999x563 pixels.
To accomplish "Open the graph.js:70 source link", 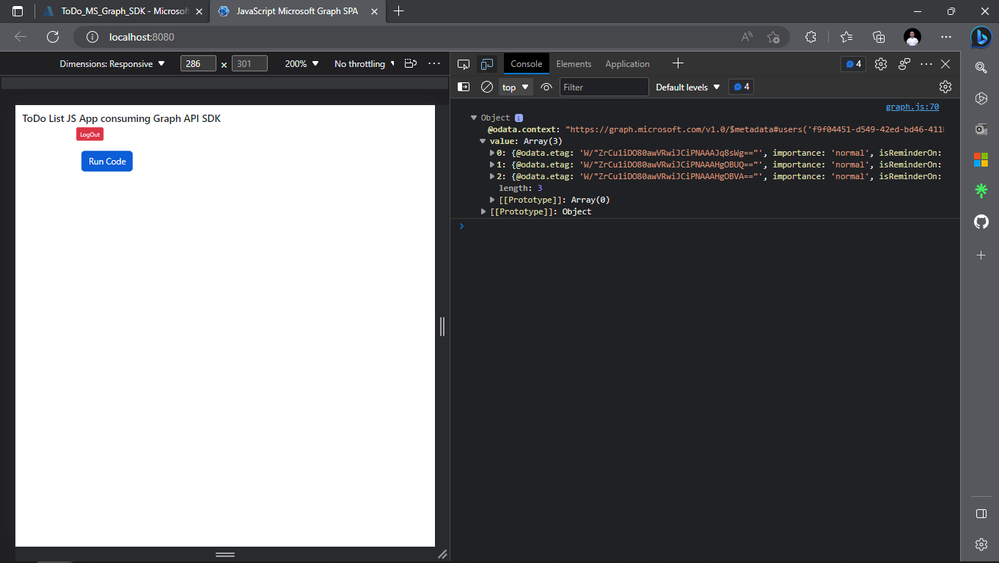I will point(912,106).
